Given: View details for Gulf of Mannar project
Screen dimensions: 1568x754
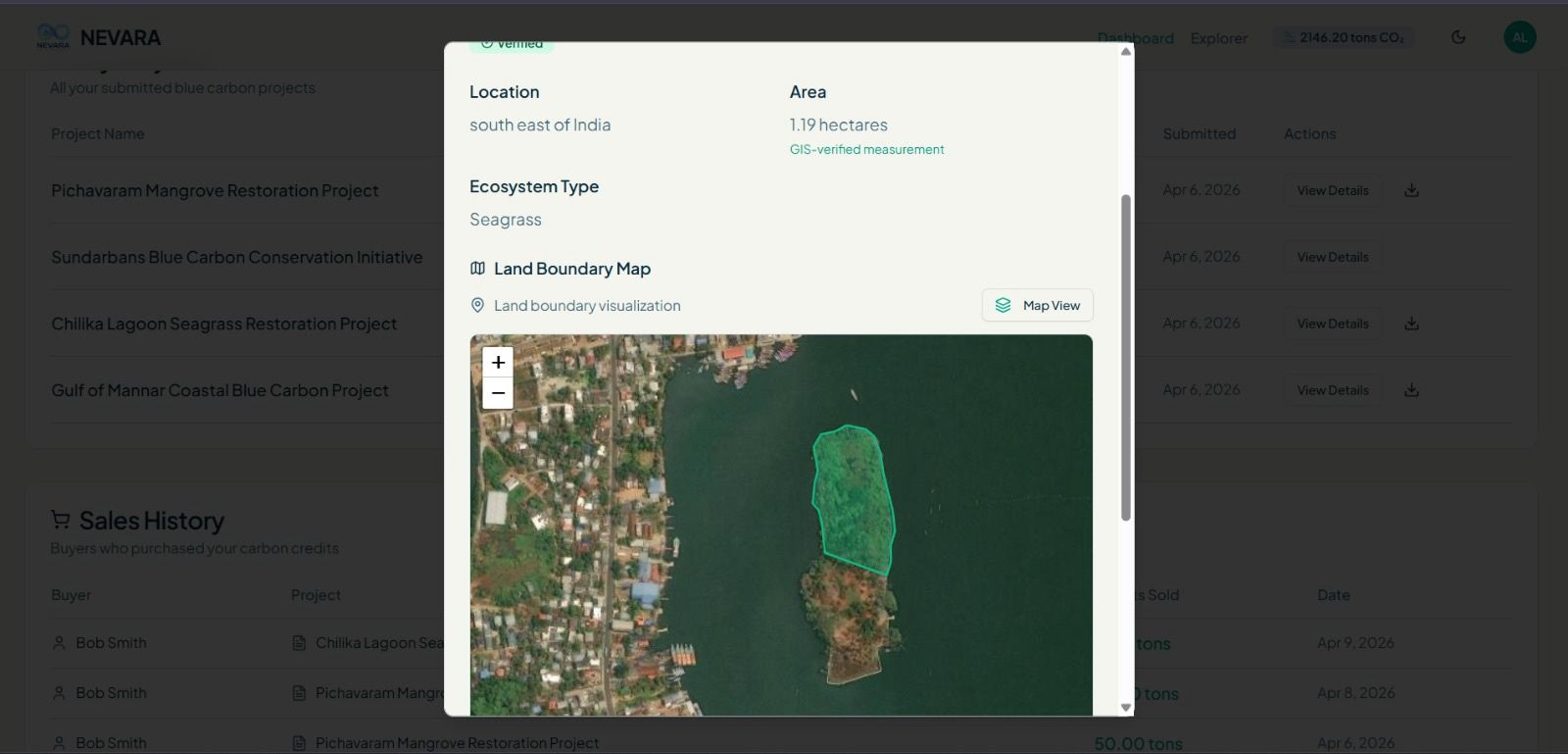Looking at the screenshot, I should [1332, 390].
